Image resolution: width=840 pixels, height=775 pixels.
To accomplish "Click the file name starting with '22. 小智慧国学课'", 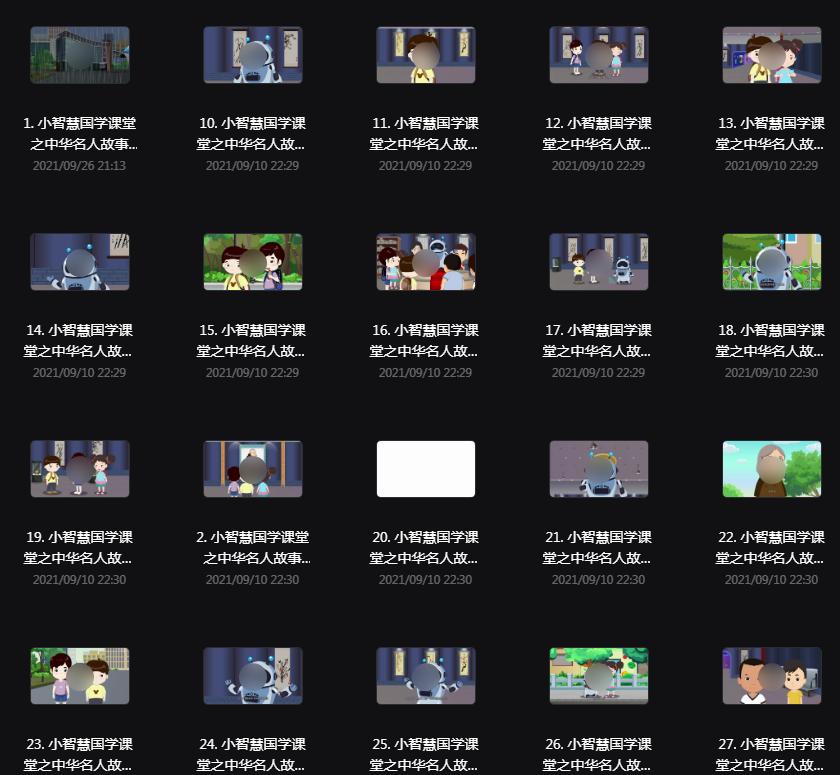I will (x=771, y=548).
